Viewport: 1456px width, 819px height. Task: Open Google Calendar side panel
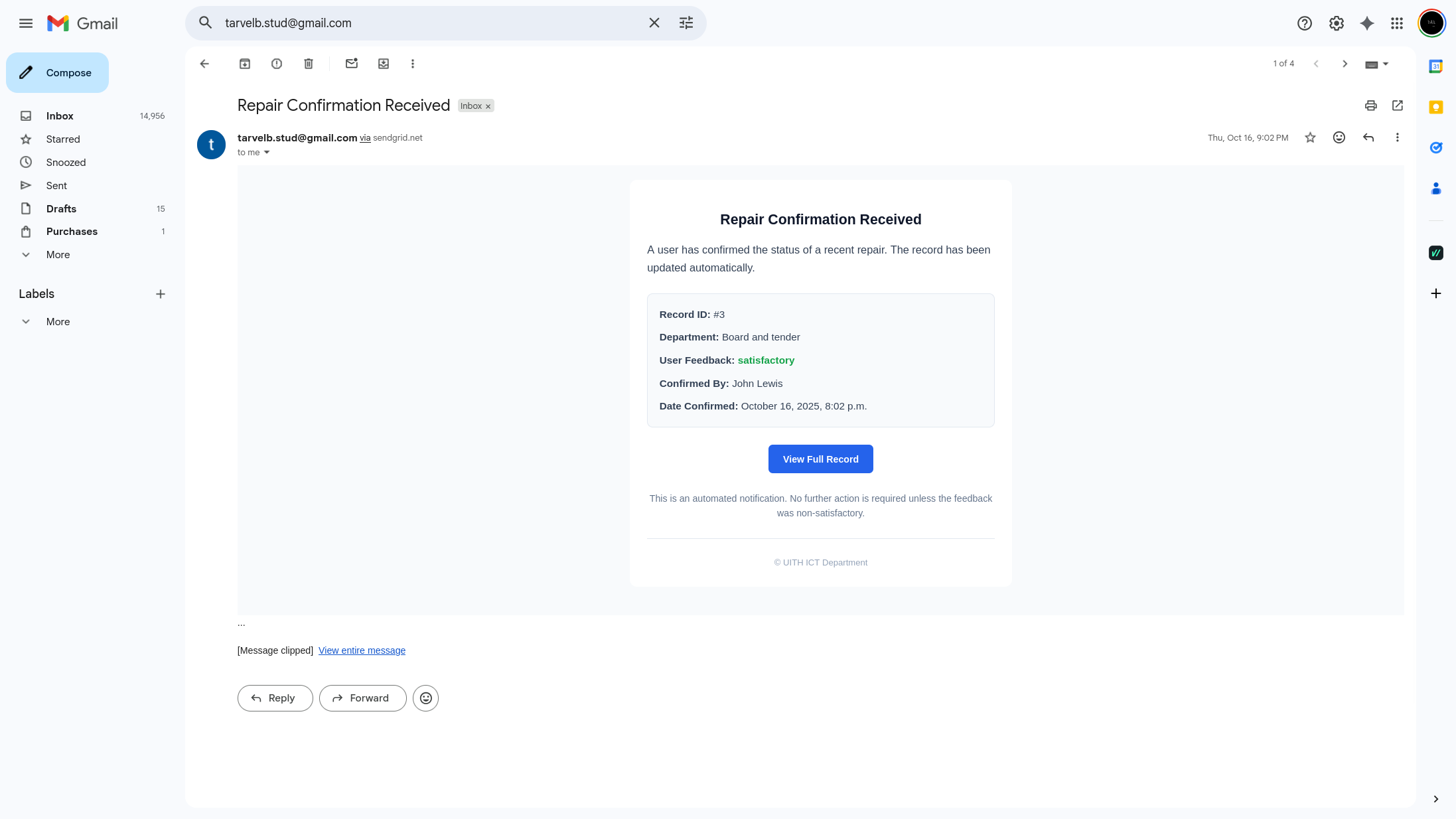tap(1435, 66)
